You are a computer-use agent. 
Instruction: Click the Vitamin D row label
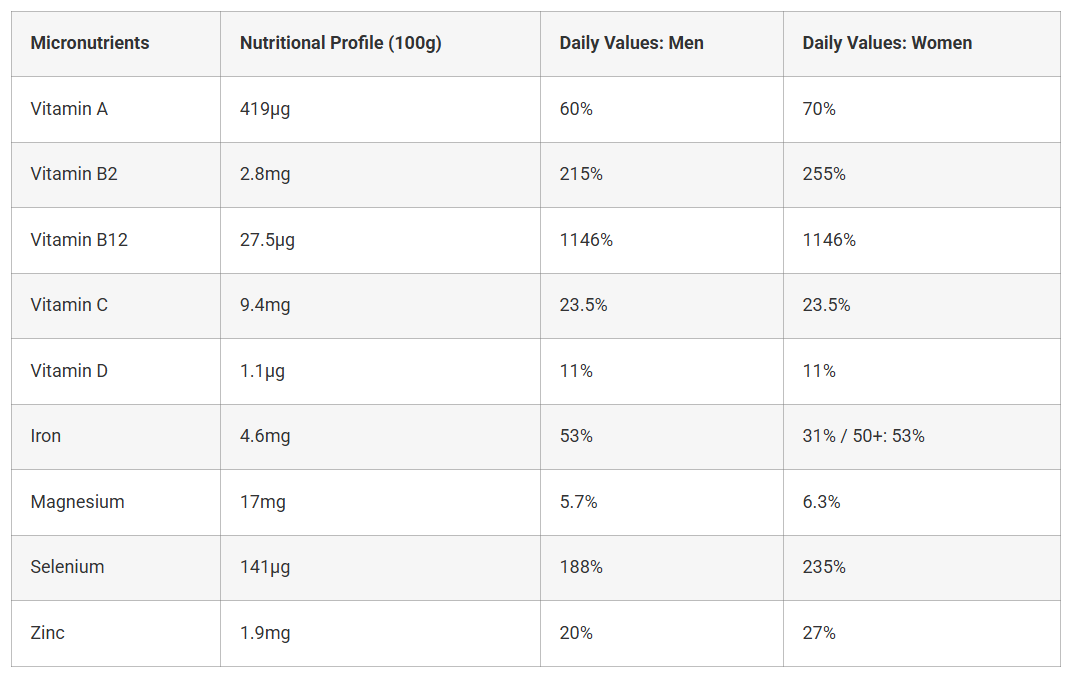pyautogui.click(x=69, y=371)
